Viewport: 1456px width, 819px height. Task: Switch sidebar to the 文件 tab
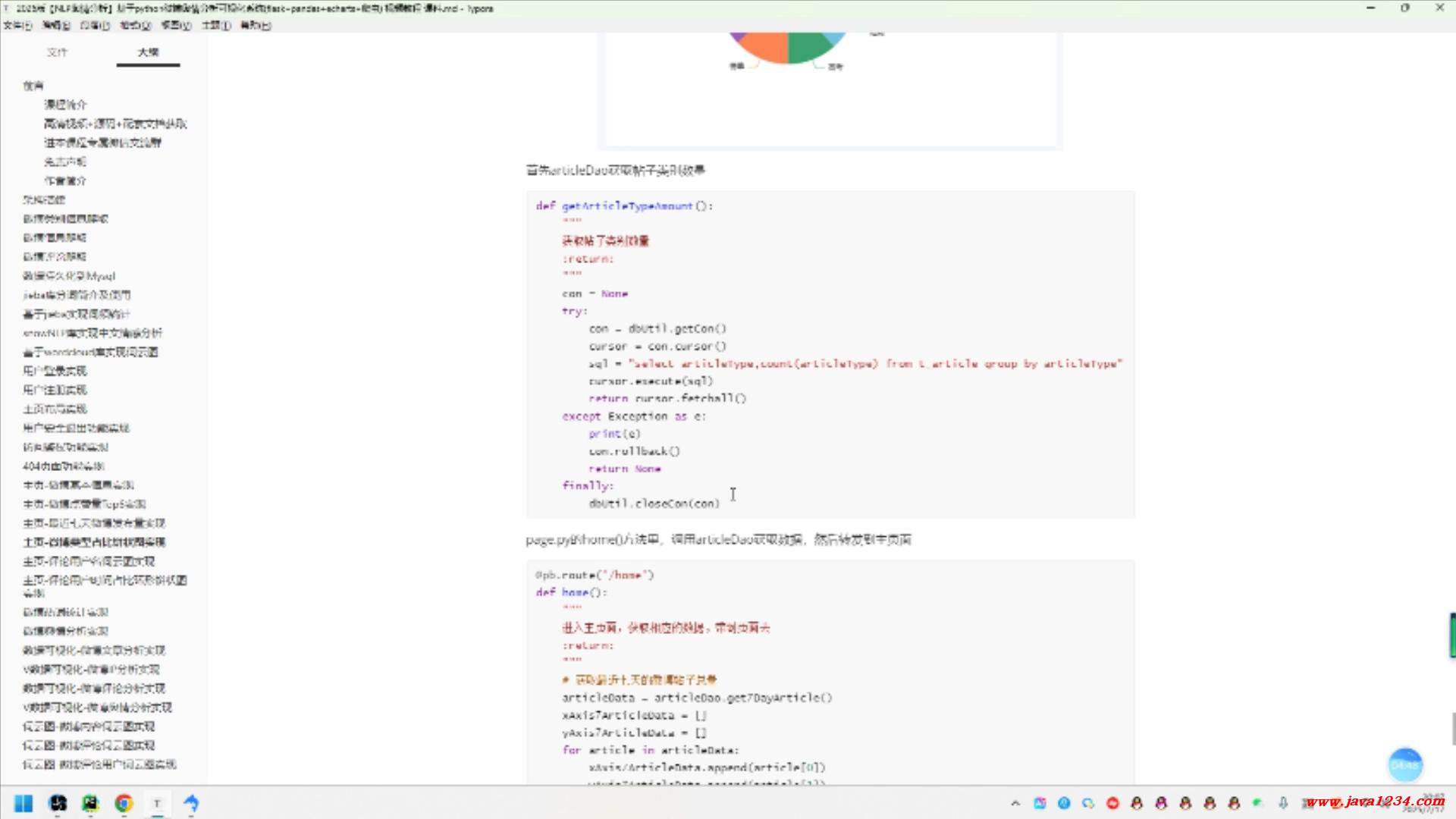point(57,52)
